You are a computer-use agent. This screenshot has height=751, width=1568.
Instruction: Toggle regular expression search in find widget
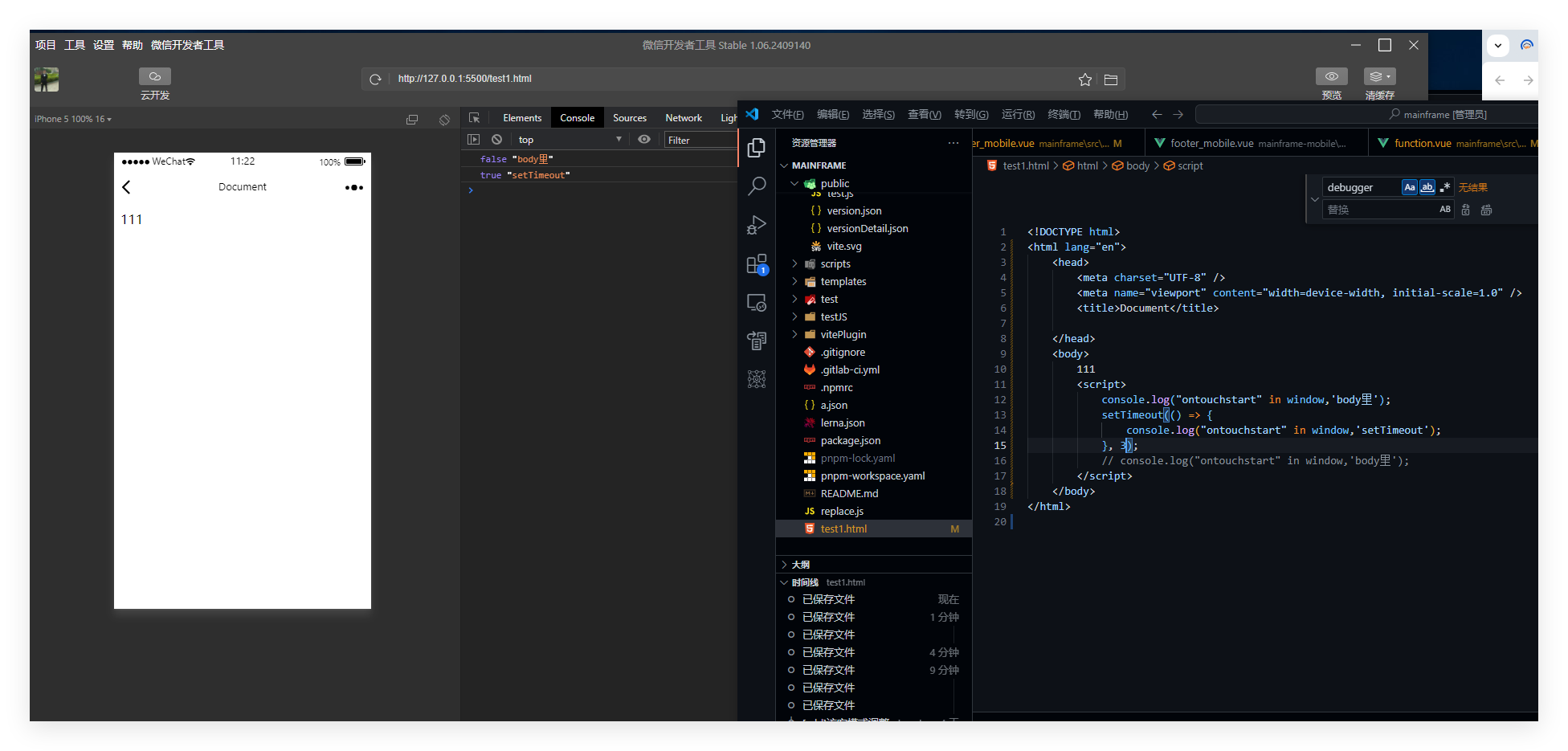pyautogui.click(x=1445, y=187)
